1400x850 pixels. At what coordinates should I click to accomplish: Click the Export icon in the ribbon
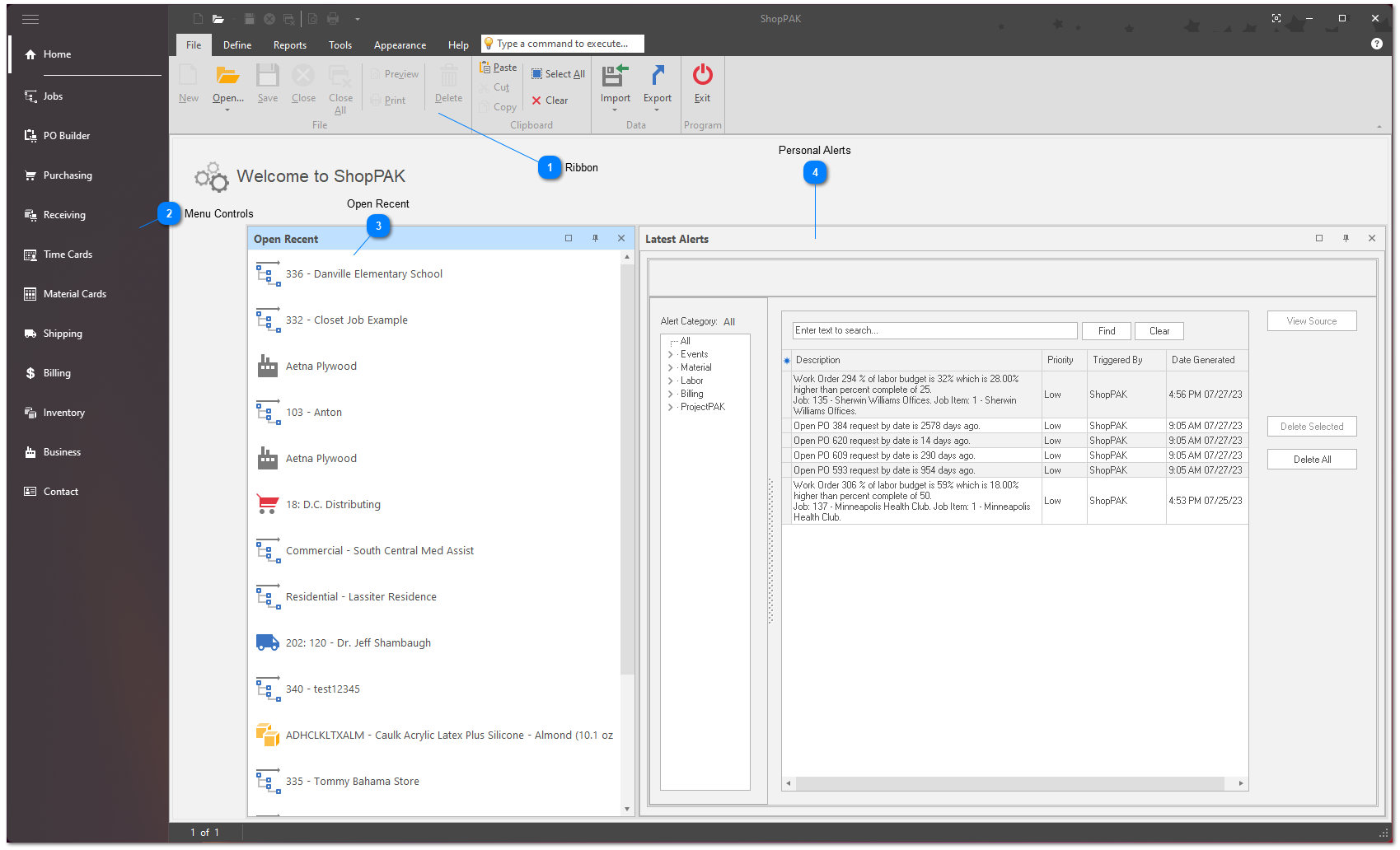[x=657, y=77]
